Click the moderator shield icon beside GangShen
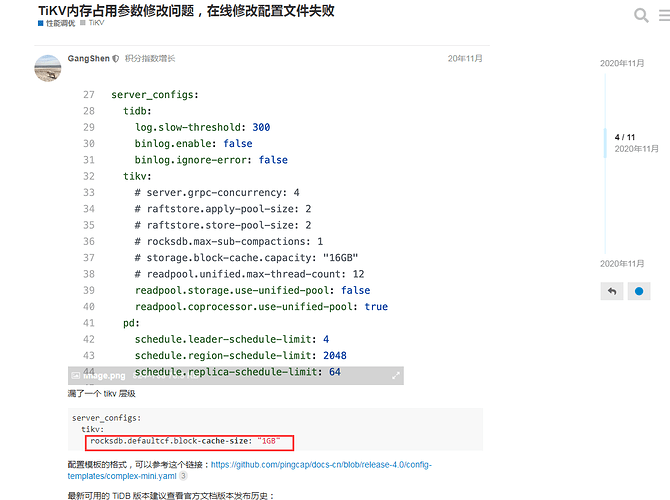This screenshot has height=500, width=670. coord(116,59)
